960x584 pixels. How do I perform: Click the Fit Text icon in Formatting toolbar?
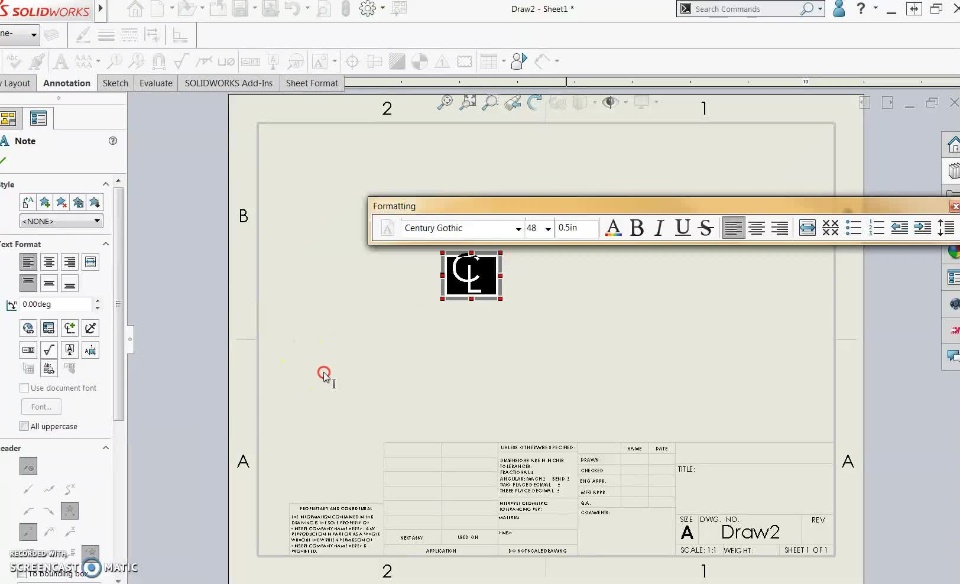(807, 228)
